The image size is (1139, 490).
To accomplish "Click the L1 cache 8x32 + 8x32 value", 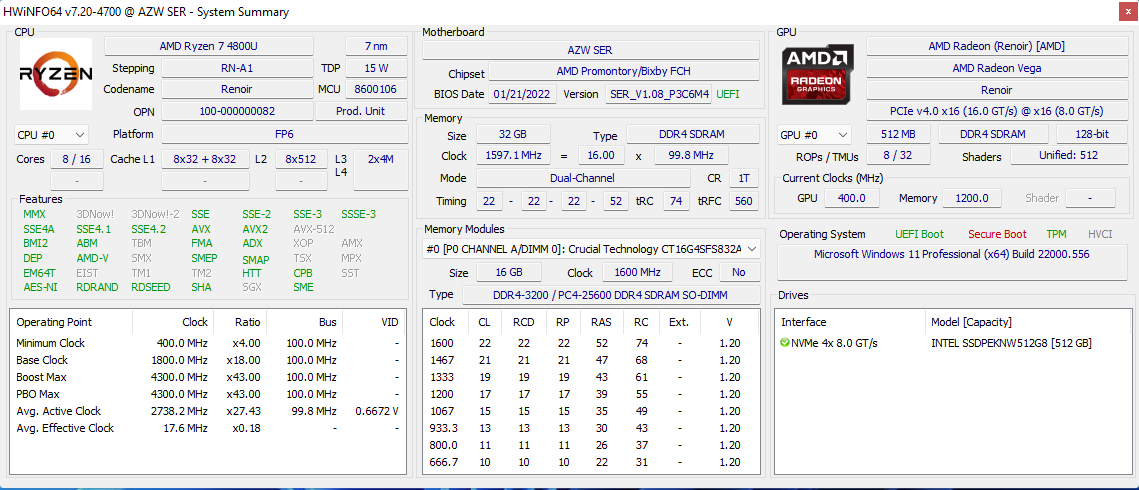I will coord(205,159).
